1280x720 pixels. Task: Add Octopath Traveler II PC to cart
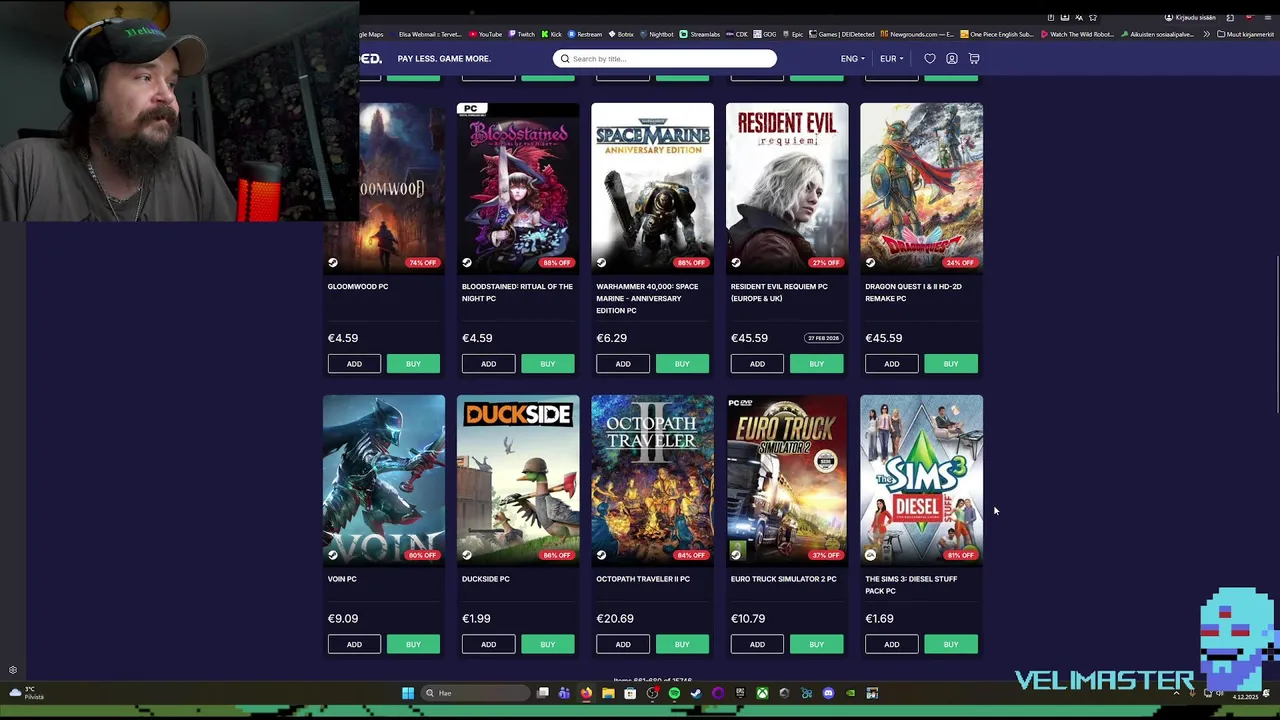(x=623, y=645)
